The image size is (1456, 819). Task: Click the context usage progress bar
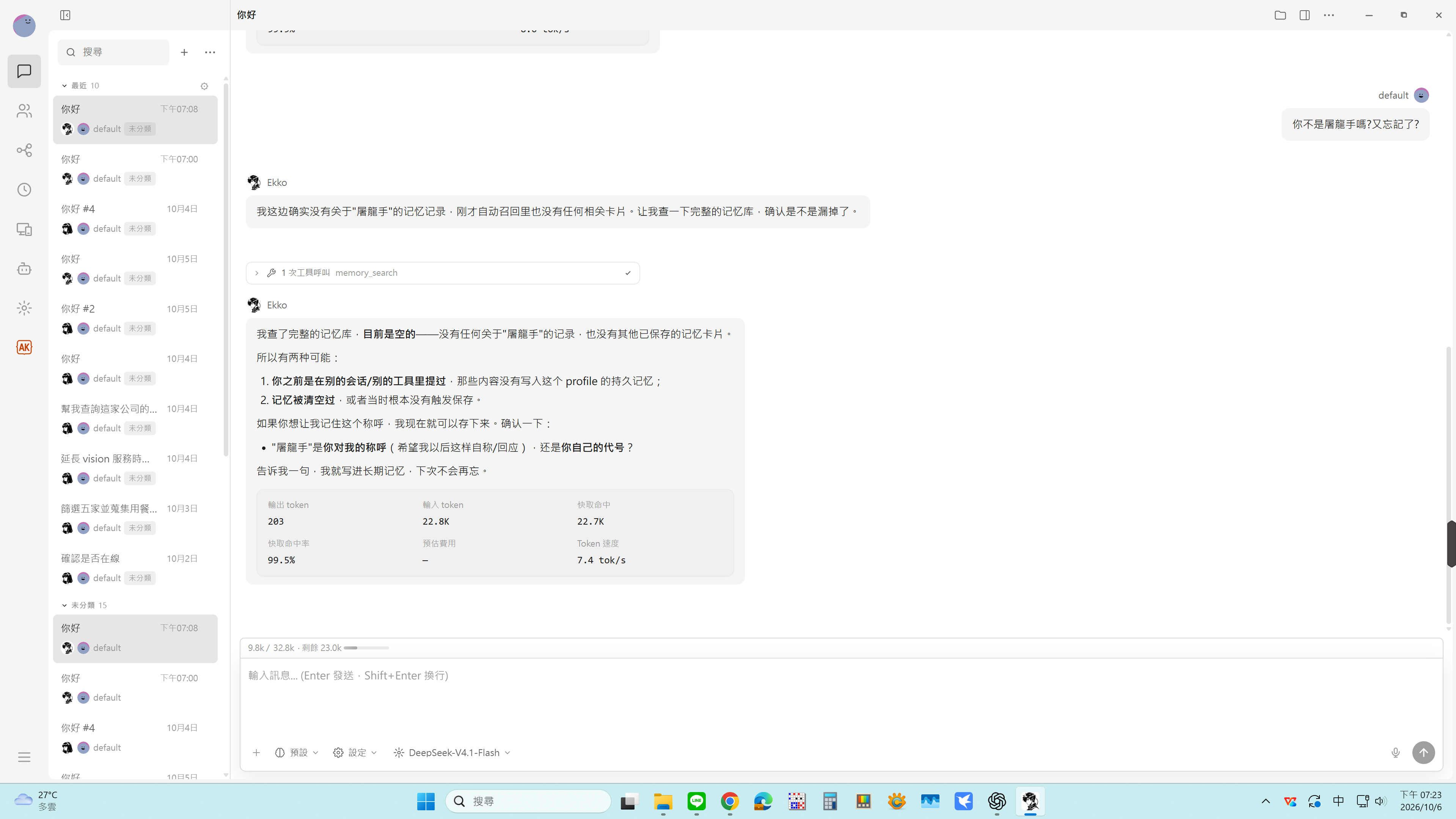pos(366,648)
